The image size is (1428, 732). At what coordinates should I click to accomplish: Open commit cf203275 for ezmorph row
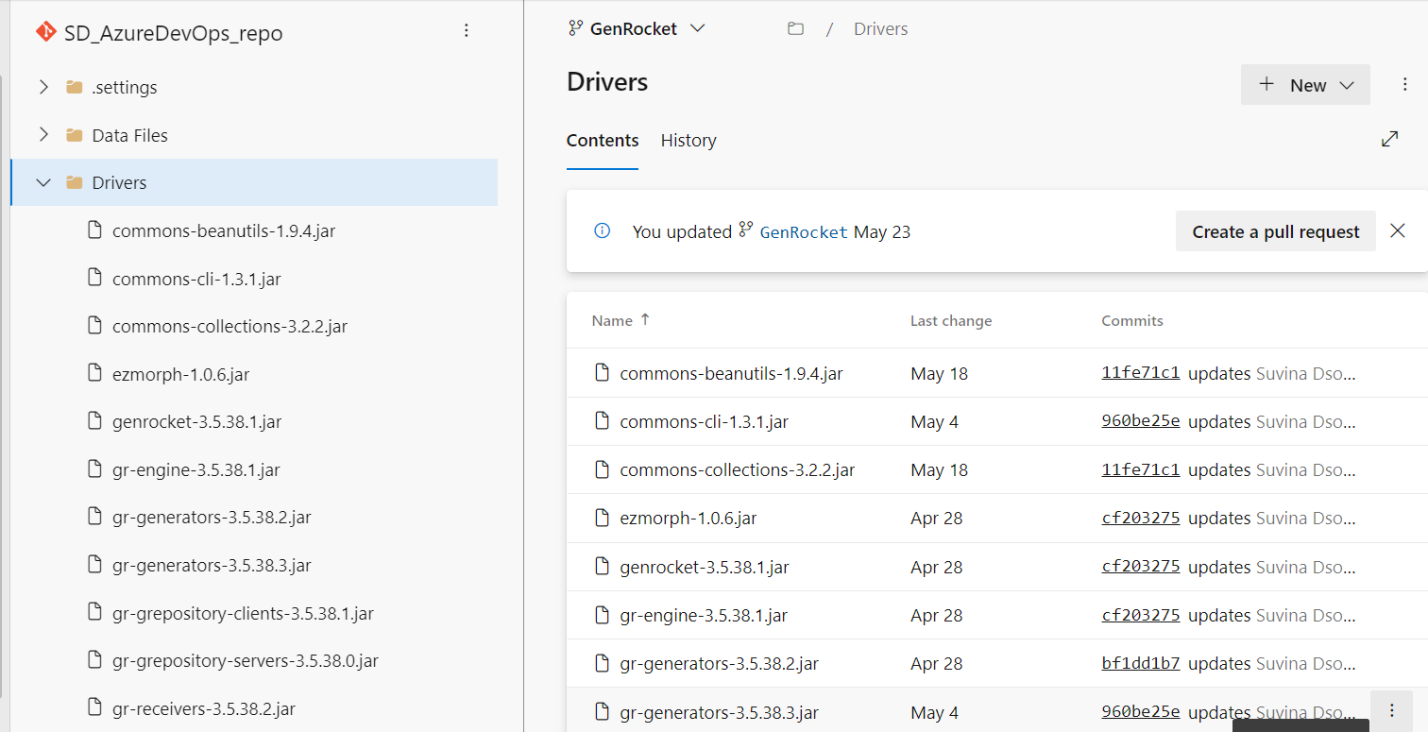point(1141,517)
